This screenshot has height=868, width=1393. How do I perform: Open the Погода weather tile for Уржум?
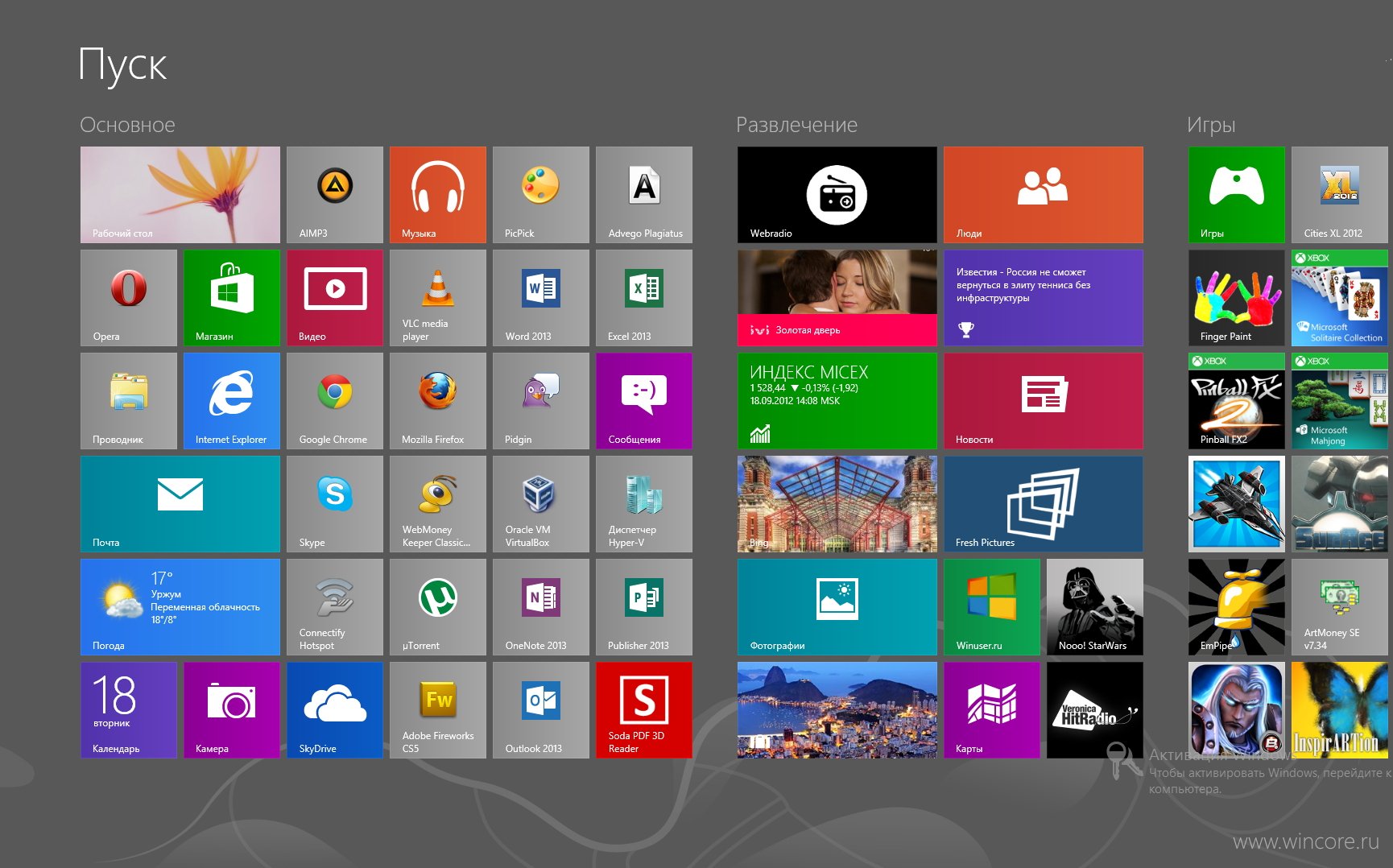click(x=180, y=607)
